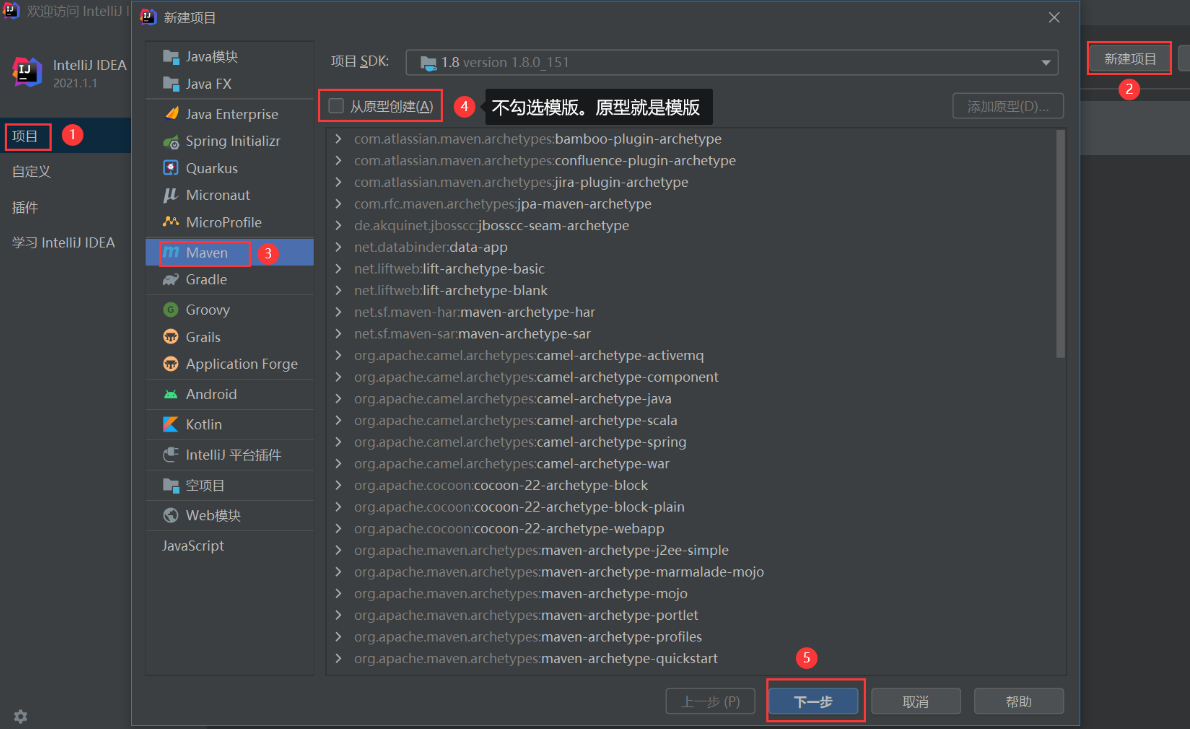
Task: Select 项目 tab in welcome window
Action: tap(65, 136)
